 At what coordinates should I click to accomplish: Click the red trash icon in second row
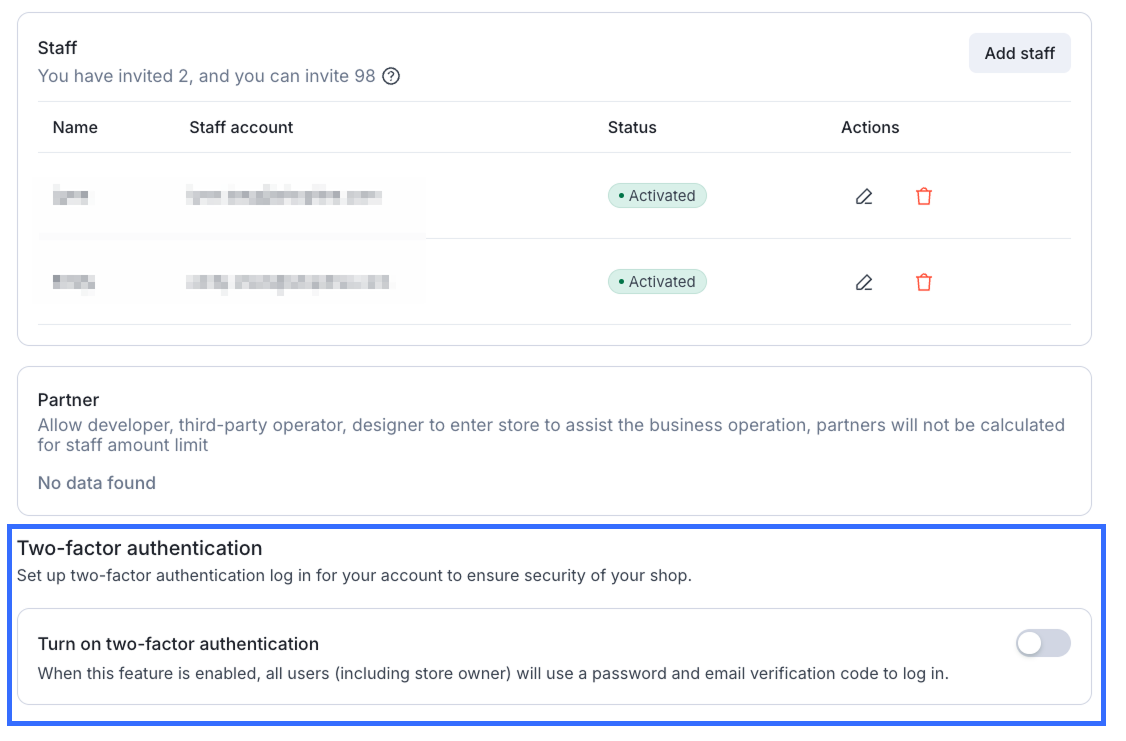pyautogui.click(x=924, y=282)
